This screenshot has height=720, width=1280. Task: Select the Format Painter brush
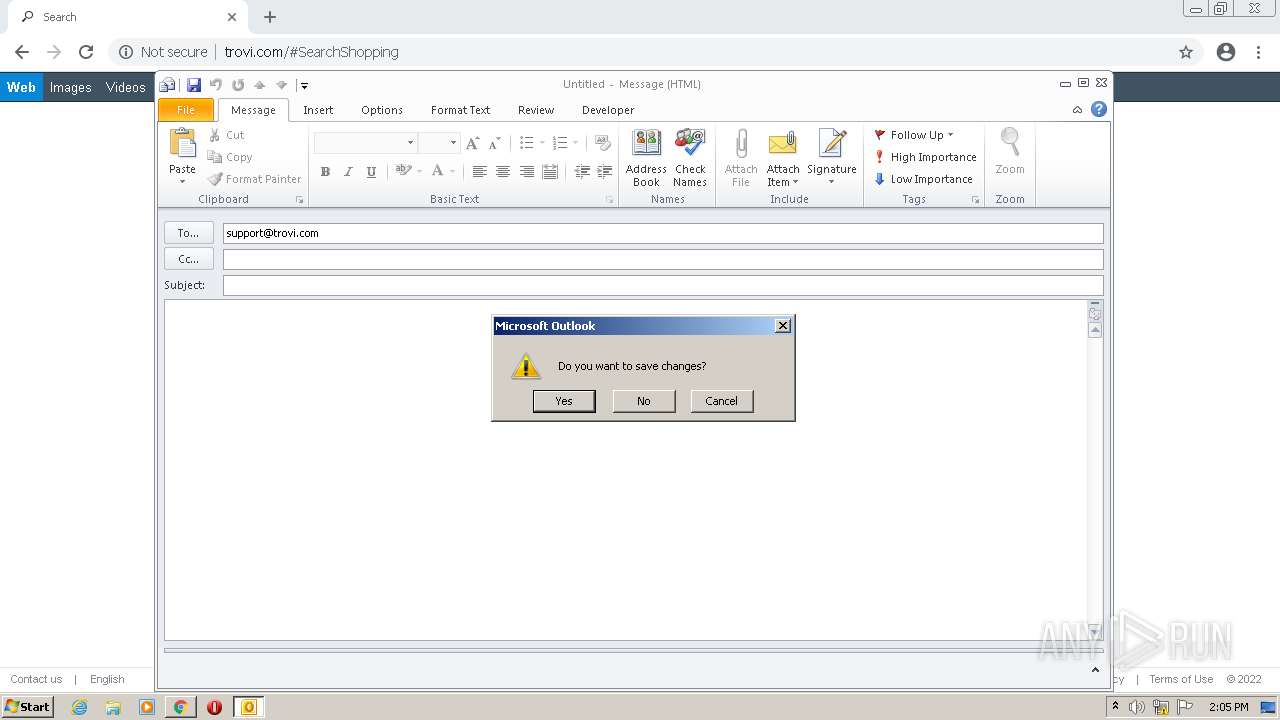click(x=214, y=179)
